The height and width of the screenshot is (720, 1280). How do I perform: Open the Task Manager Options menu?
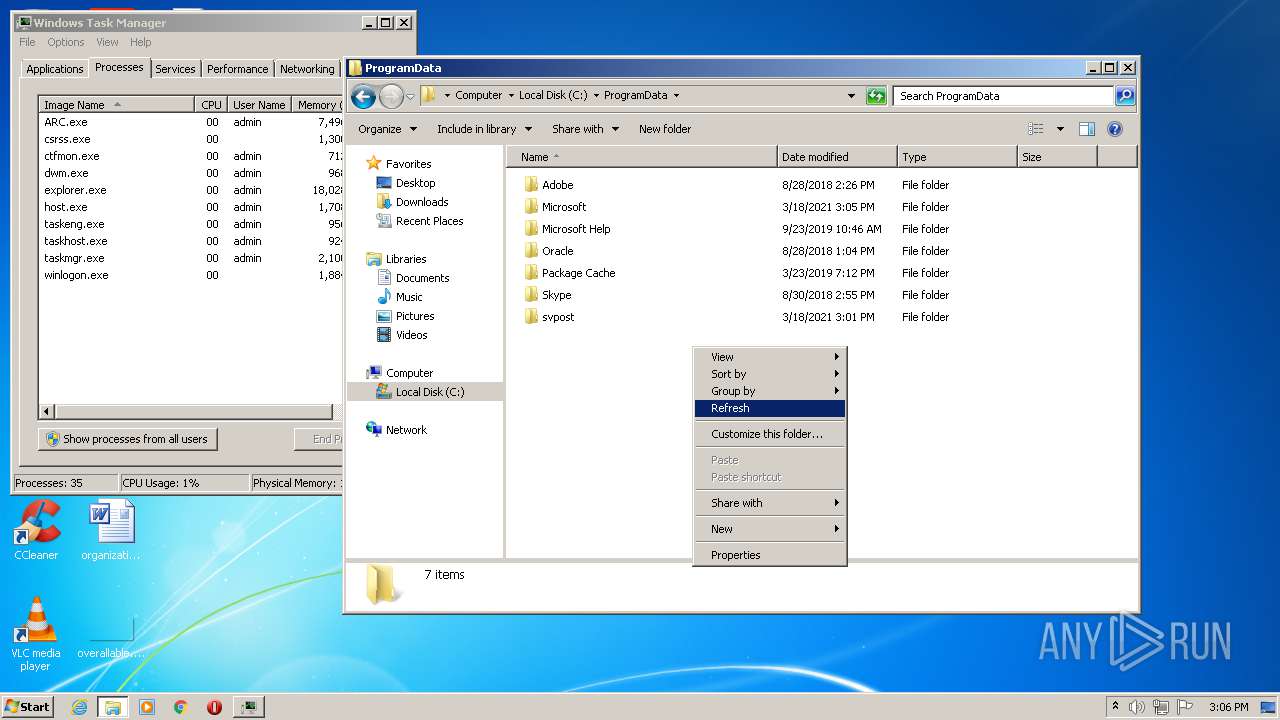(66, 42)
